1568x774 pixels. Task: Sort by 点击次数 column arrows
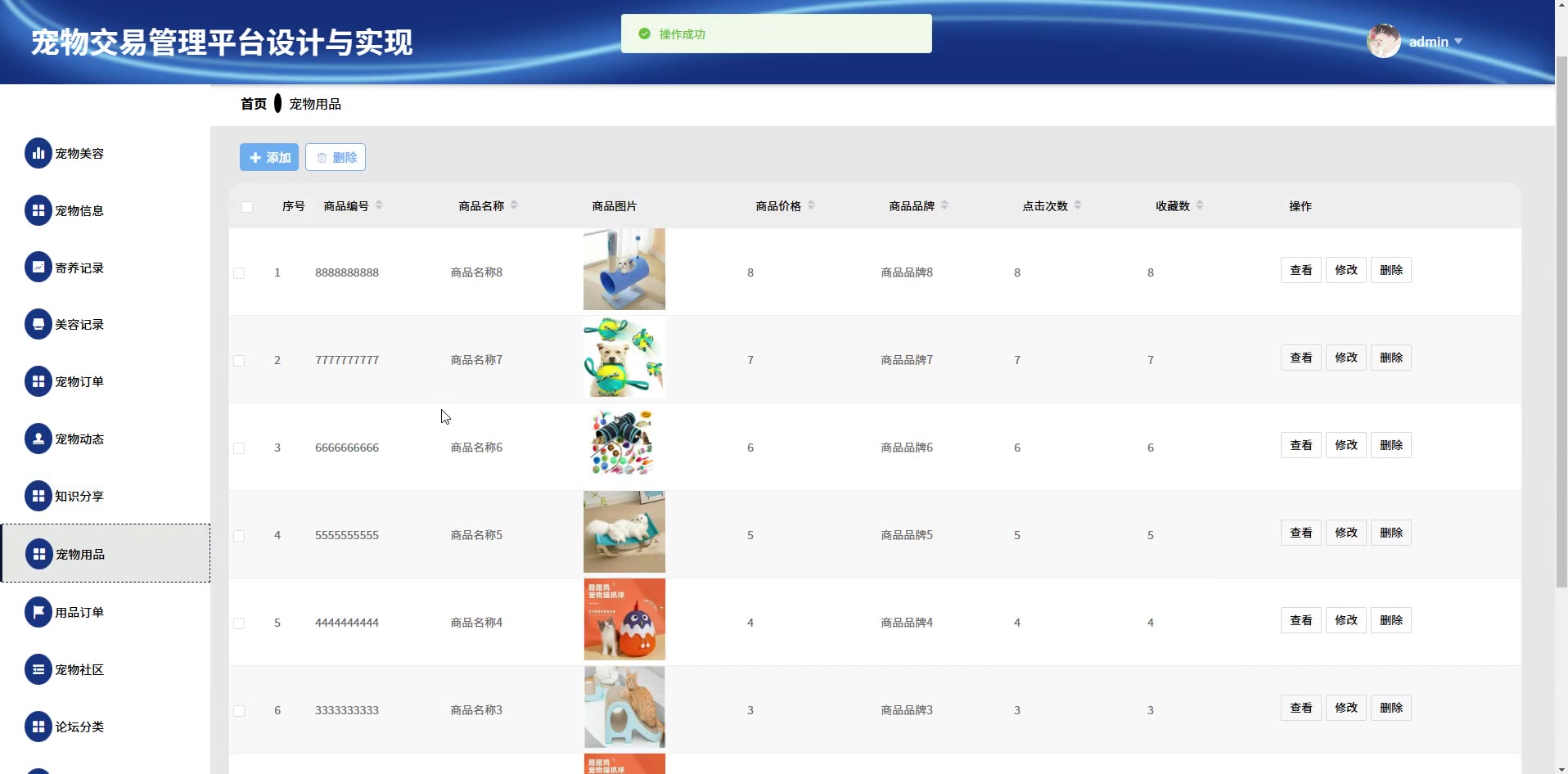(x=1078, y=205)
